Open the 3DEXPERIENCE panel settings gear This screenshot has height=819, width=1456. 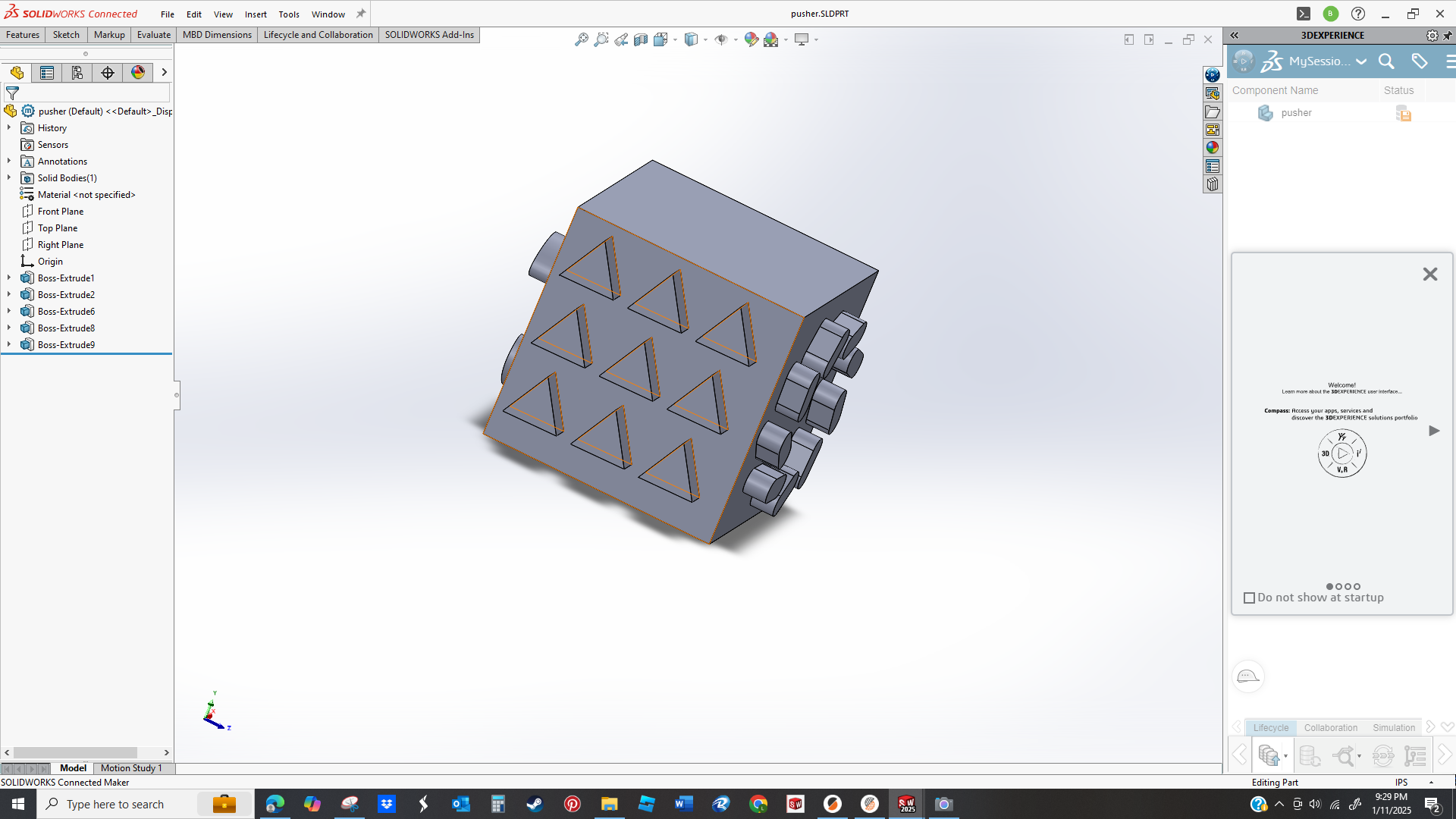[1432, 36]
